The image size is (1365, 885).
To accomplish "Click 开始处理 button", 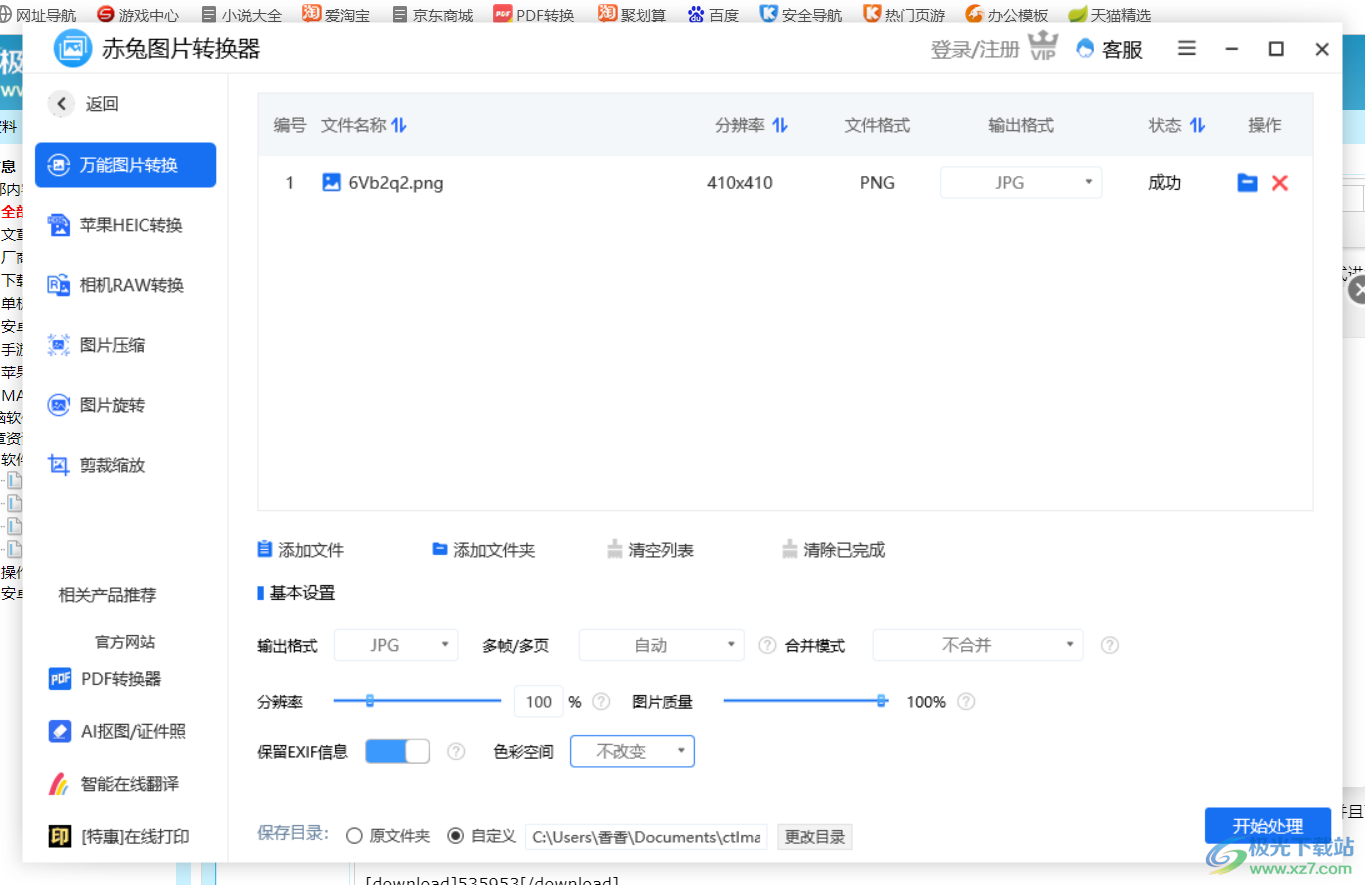I will (1268, 826).
